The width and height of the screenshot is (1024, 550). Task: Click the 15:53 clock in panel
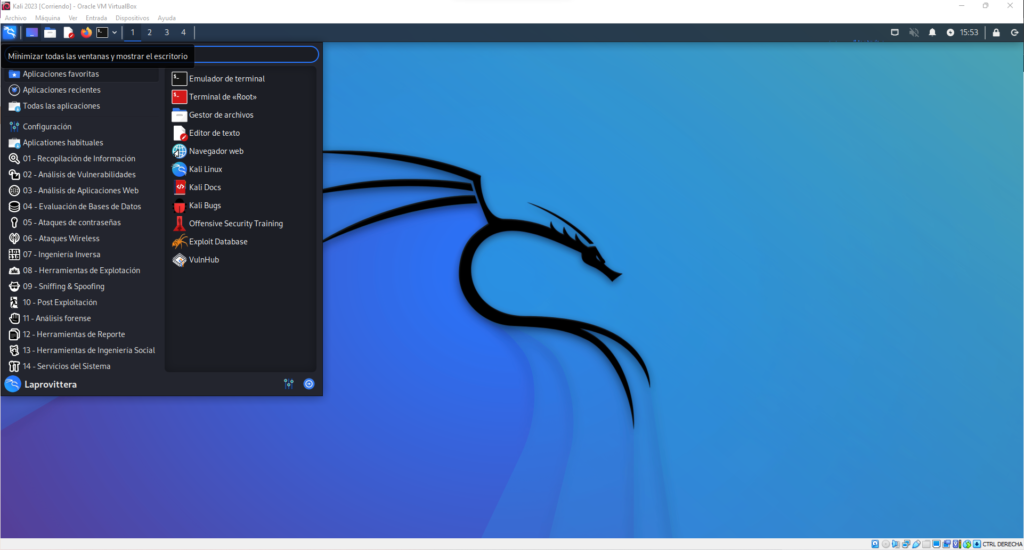[x=968, y=32]
